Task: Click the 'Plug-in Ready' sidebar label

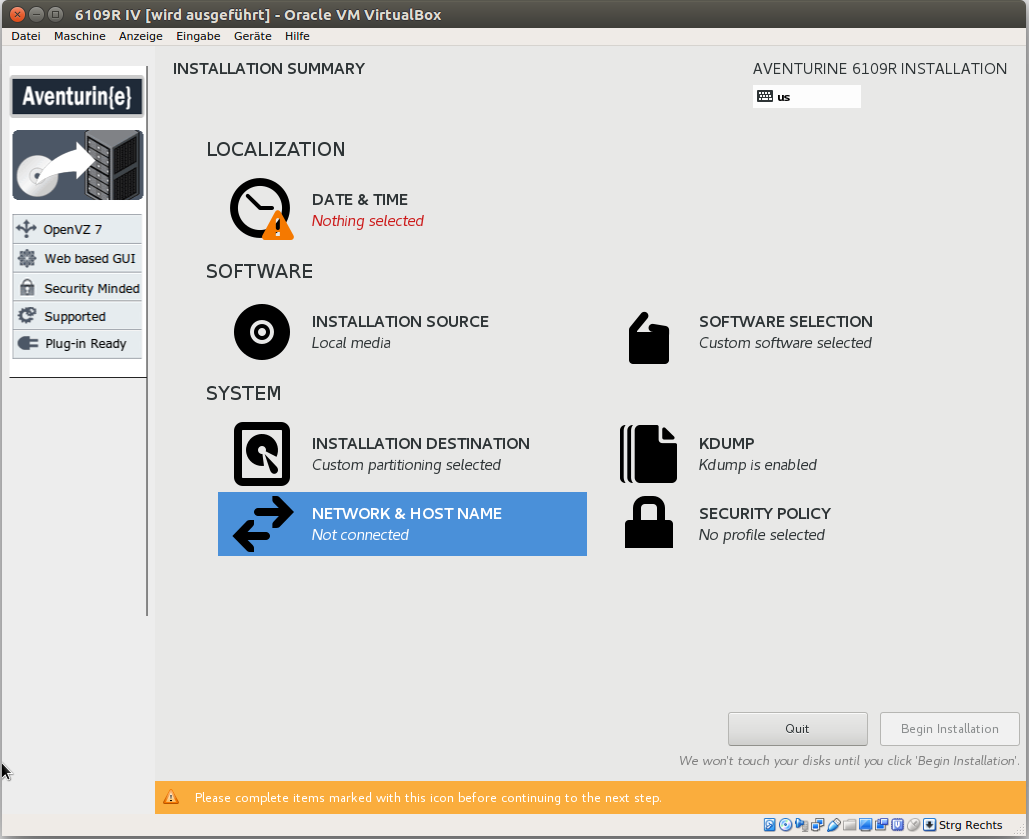Action: click(85, 344)
